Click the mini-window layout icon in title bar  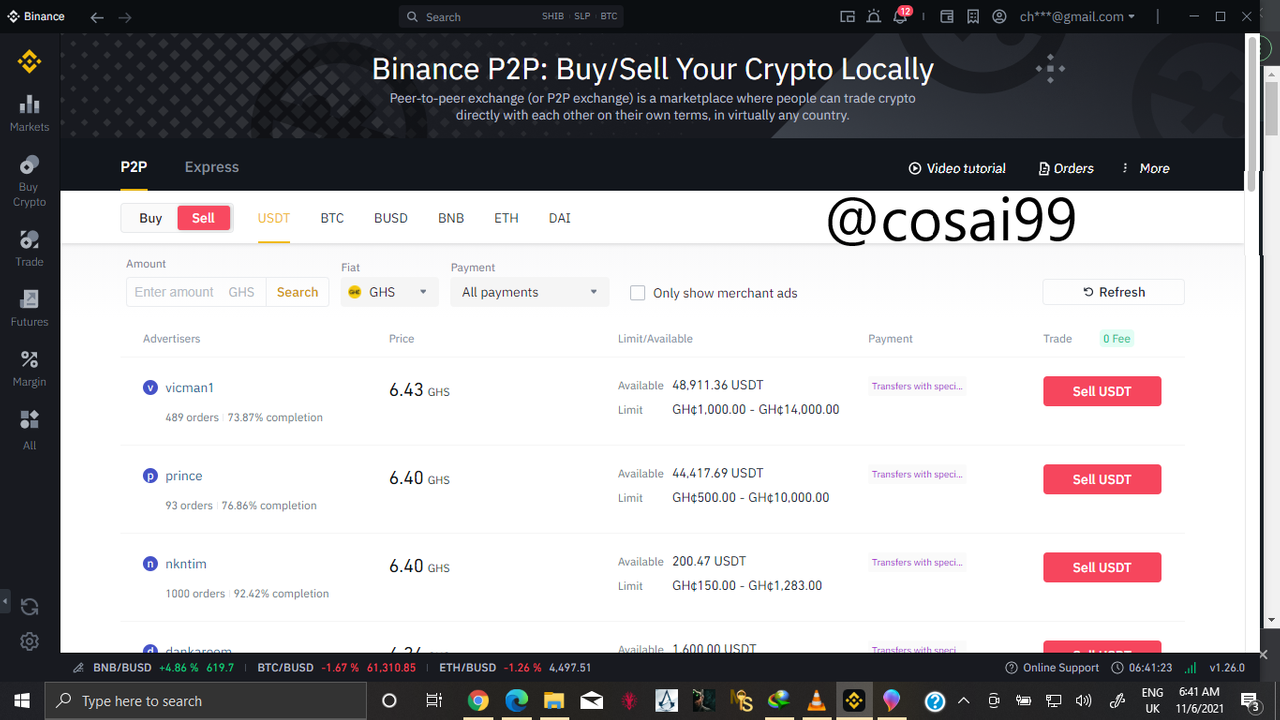click(847, 17)
